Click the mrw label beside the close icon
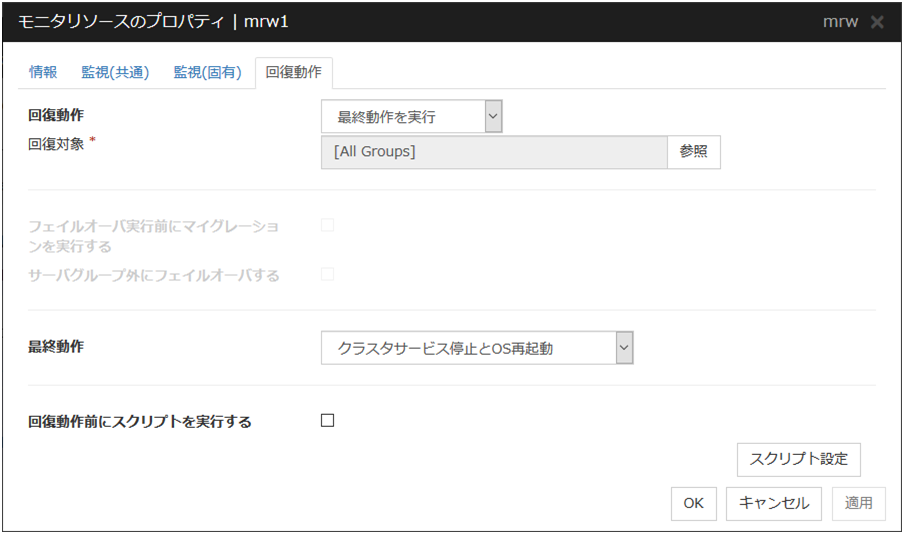The image size is (904, 534). (839, 22)
